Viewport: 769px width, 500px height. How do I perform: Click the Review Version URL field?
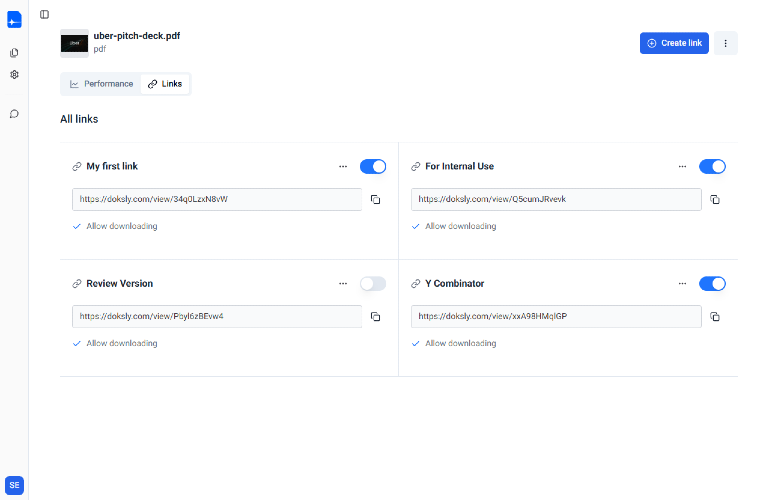point(217,317)
